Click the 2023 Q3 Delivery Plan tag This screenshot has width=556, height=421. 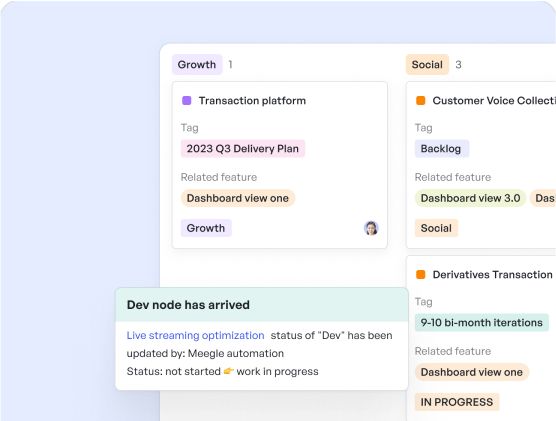click(x=243, y=149)
